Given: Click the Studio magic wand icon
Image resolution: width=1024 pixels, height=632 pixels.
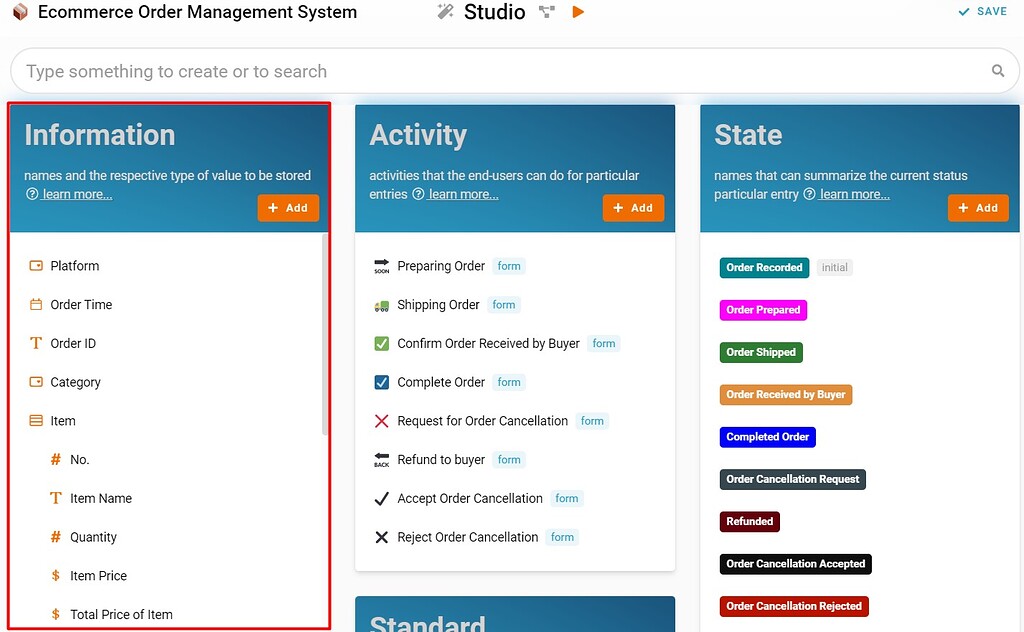Looking at the screenshot, I should pyautogui.click(x=445, y=11).
